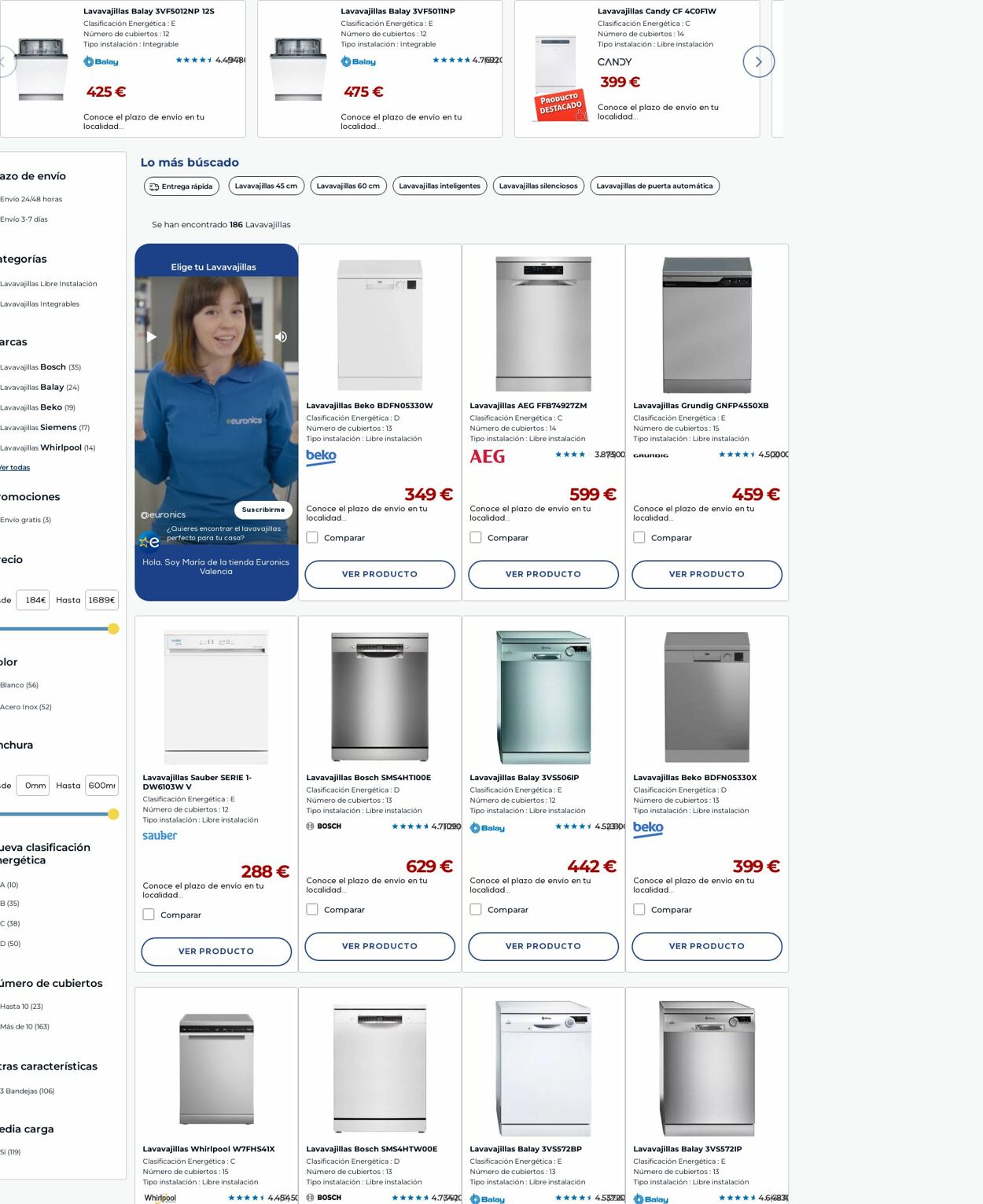Click the price range slider handle
Screen dimensions: 983x1204
point(113,628)
